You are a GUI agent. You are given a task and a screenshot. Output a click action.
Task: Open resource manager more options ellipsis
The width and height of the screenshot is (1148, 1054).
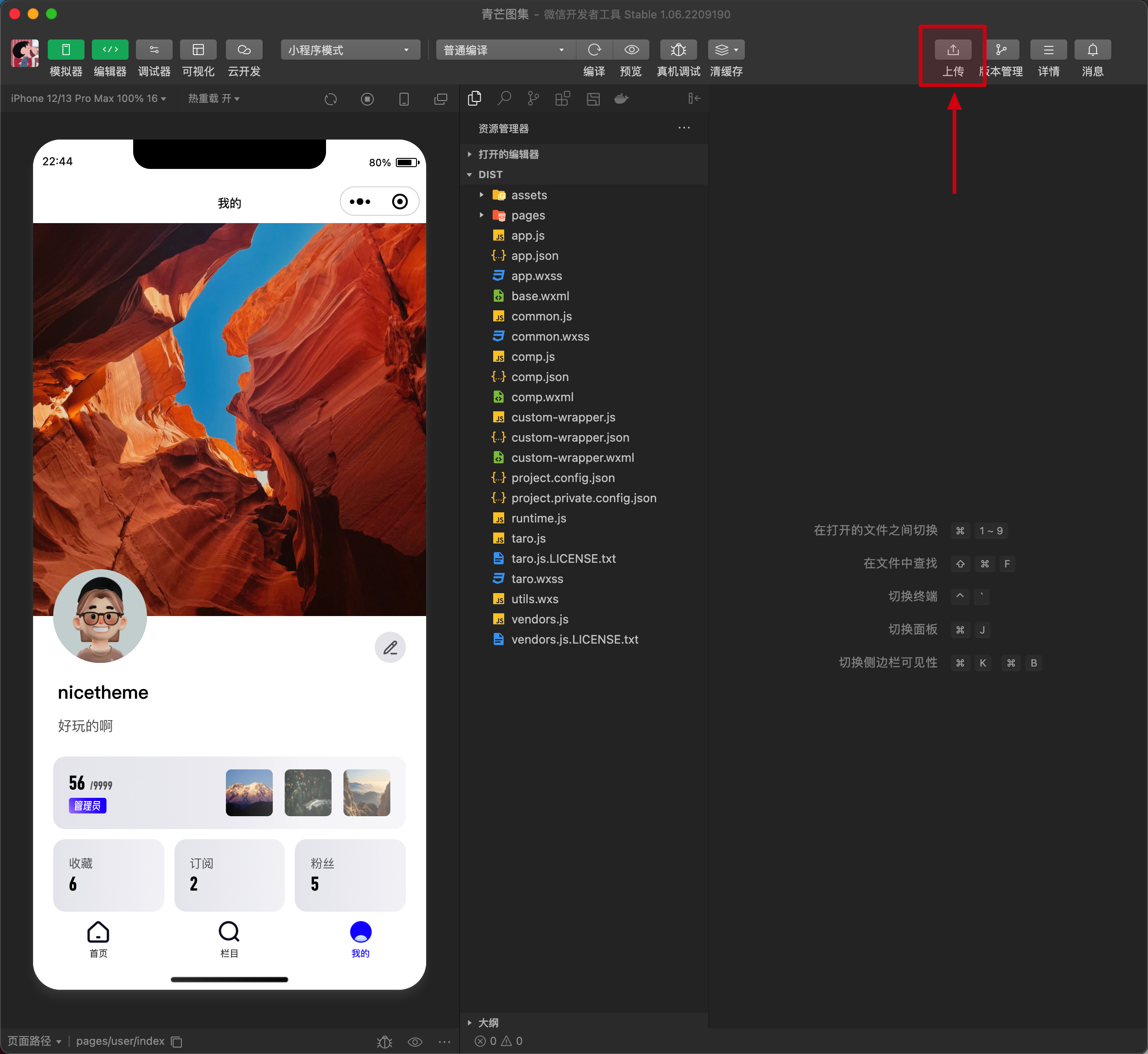click(684, 128)
